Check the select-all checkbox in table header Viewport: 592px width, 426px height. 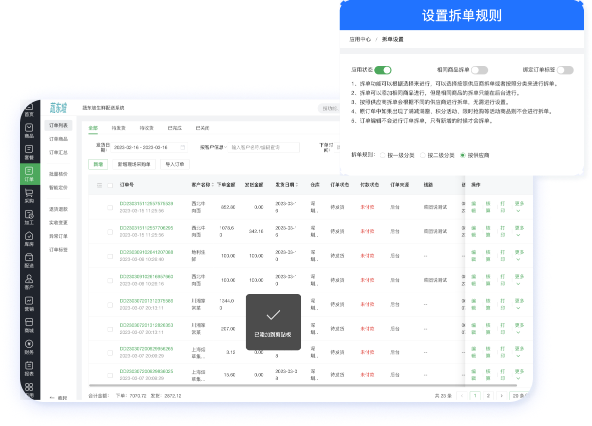(x=110, y=185)
